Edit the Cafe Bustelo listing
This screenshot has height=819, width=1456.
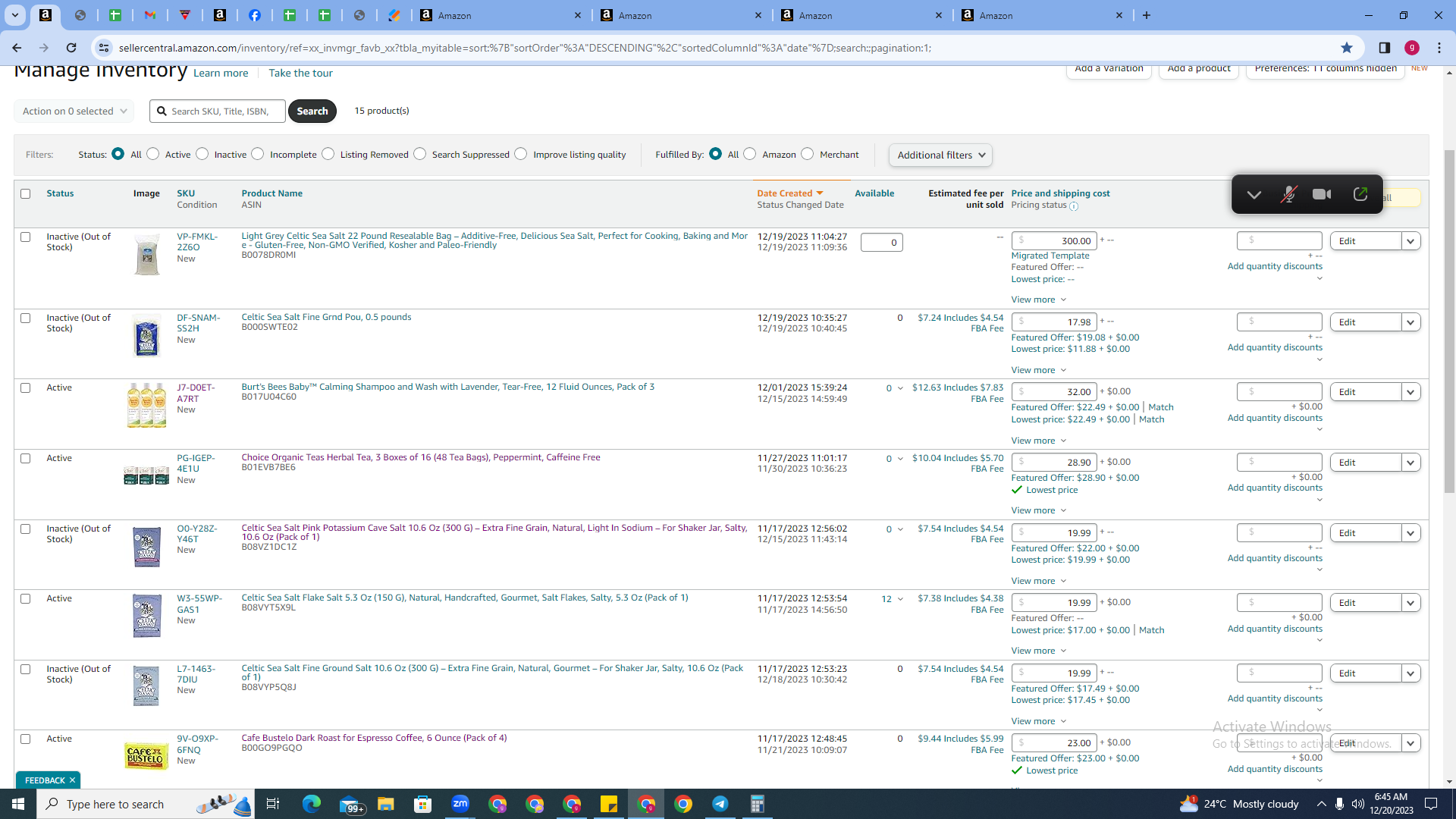[1366, 743]
